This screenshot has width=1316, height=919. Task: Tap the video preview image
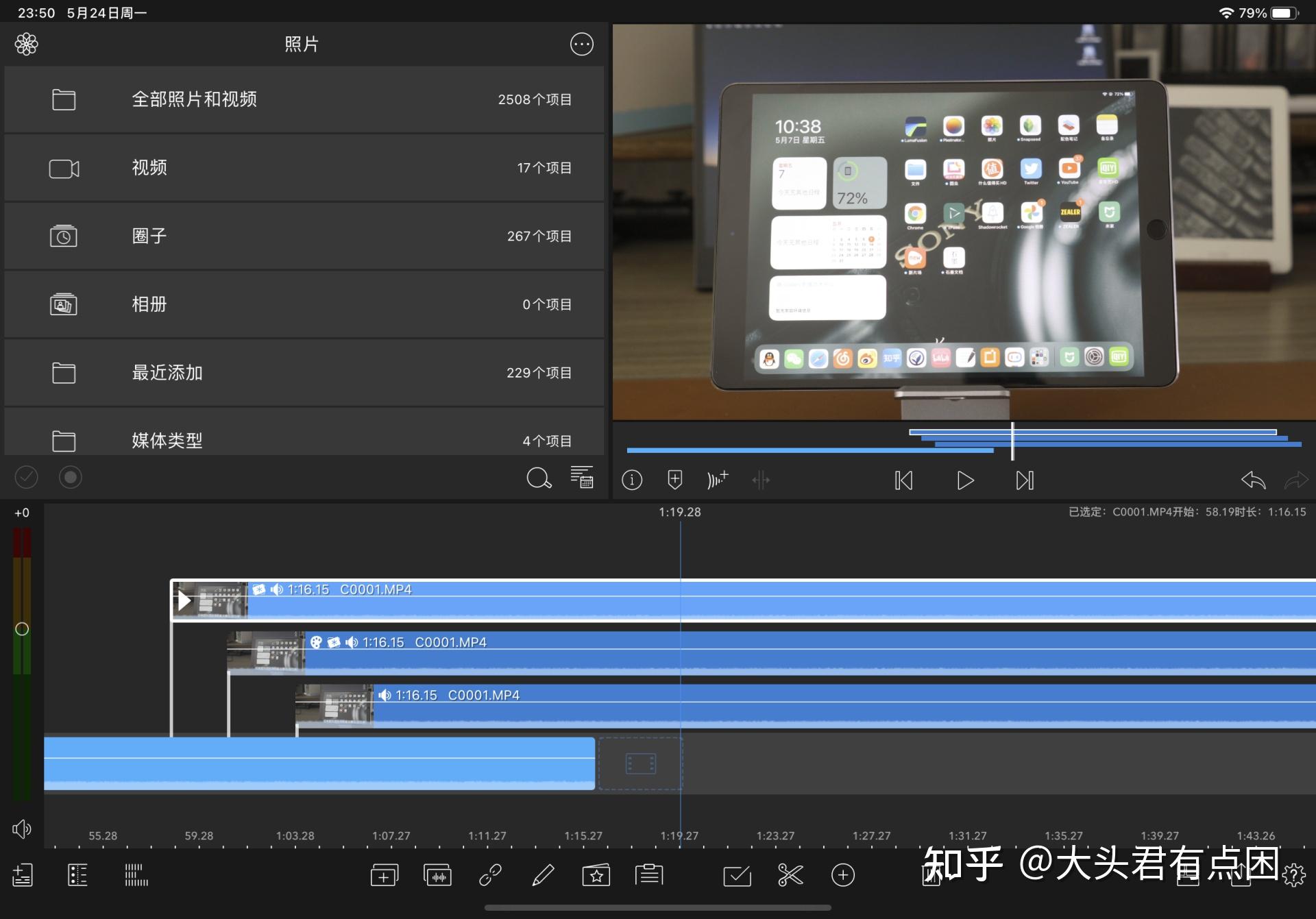964,222
